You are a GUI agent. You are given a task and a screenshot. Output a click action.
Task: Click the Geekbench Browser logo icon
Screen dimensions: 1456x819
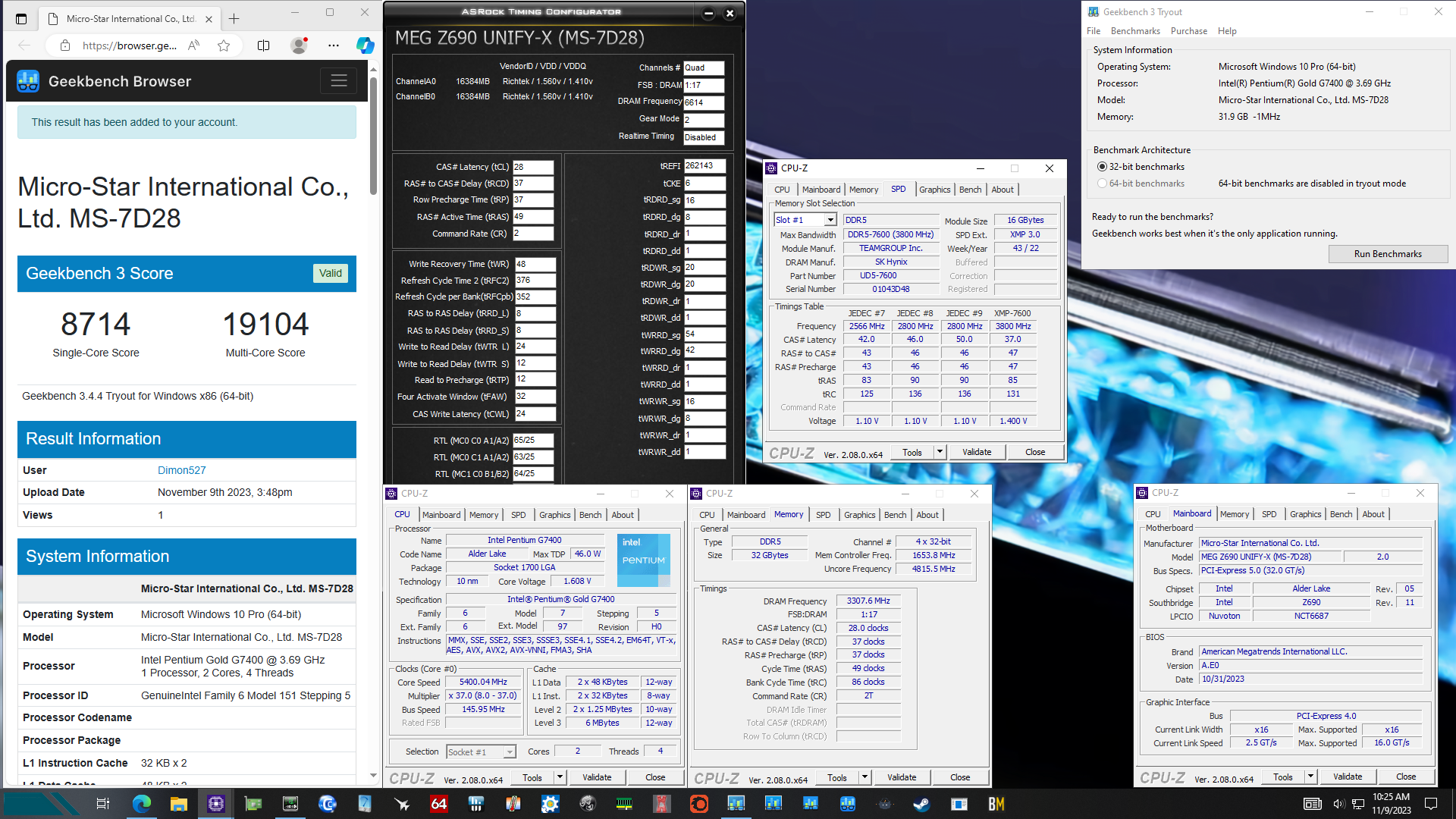click(x=28, y=81)
